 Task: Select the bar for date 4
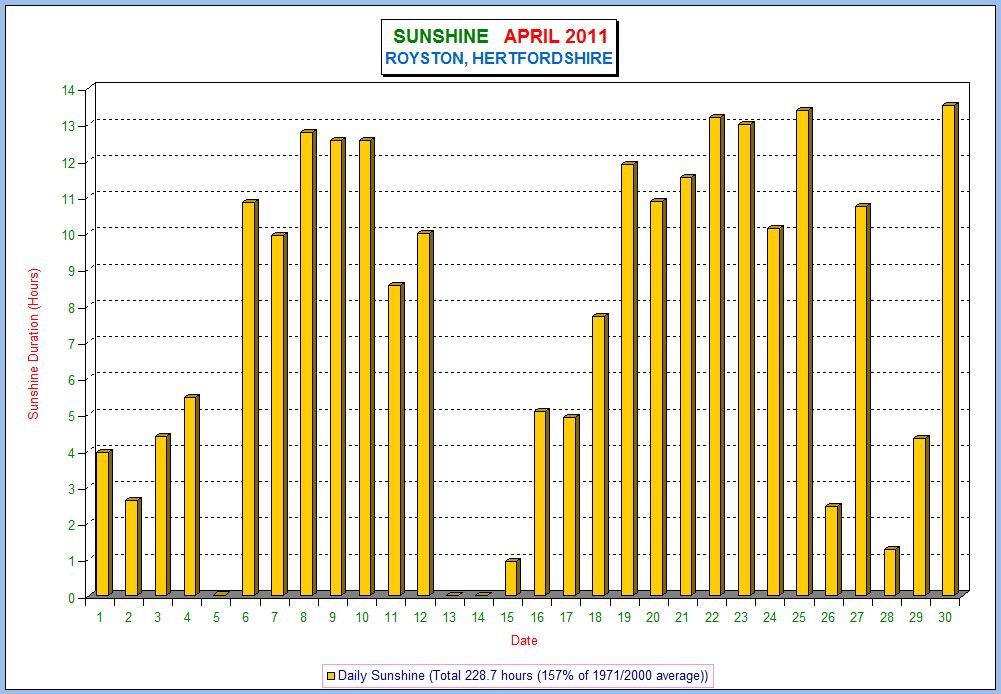click(x=192, y=495)
